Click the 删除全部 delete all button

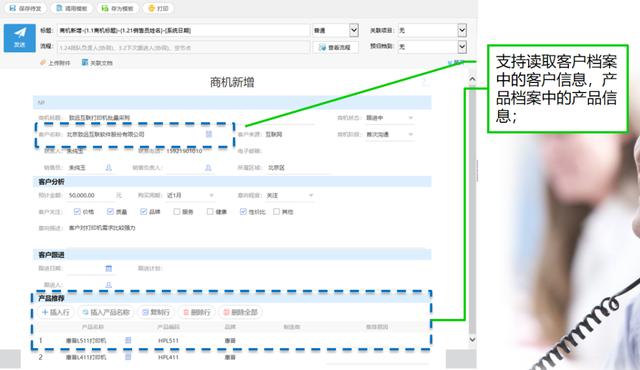240,312
